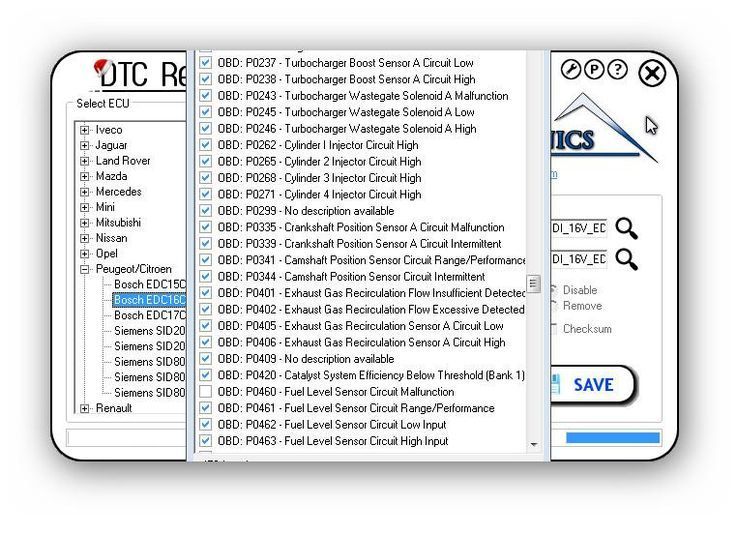Click the Land Rover tree label
Viewport: 737px width, 538px height.
[x=123, y=161]
